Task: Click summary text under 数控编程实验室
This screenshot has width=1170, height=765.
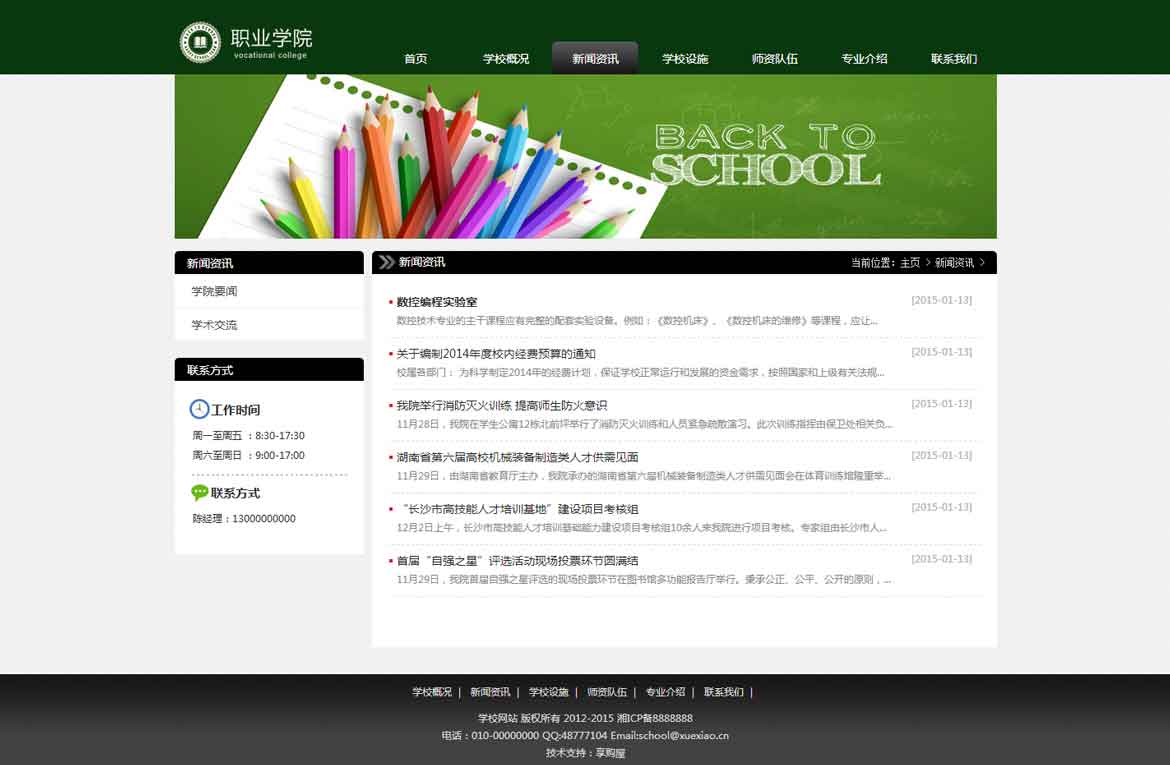Action: 637,320
